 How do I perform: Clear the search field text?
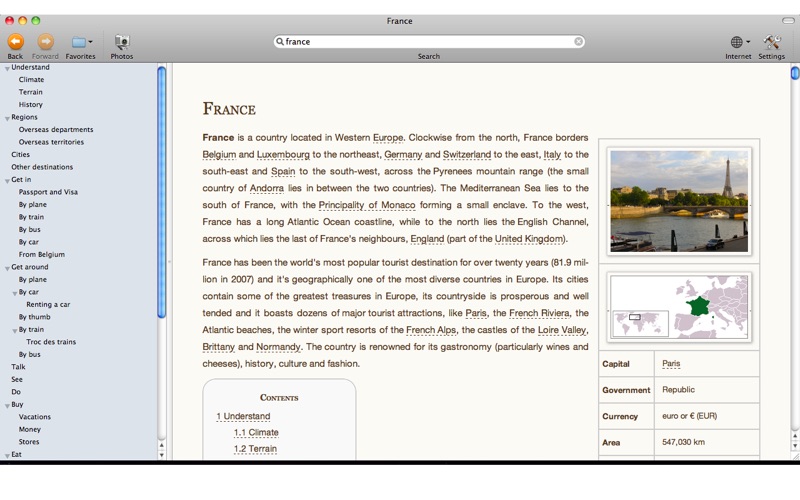pos(578,42)
